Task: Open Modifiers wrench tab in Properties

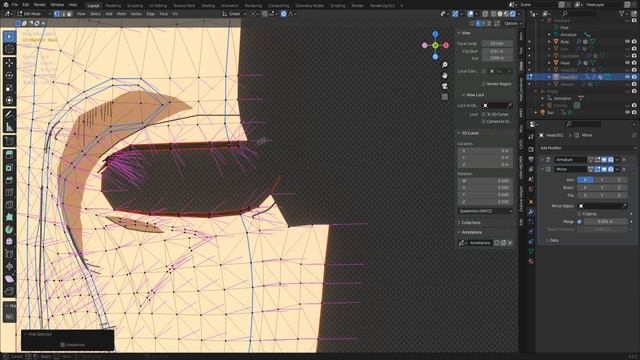Action: 531,211
